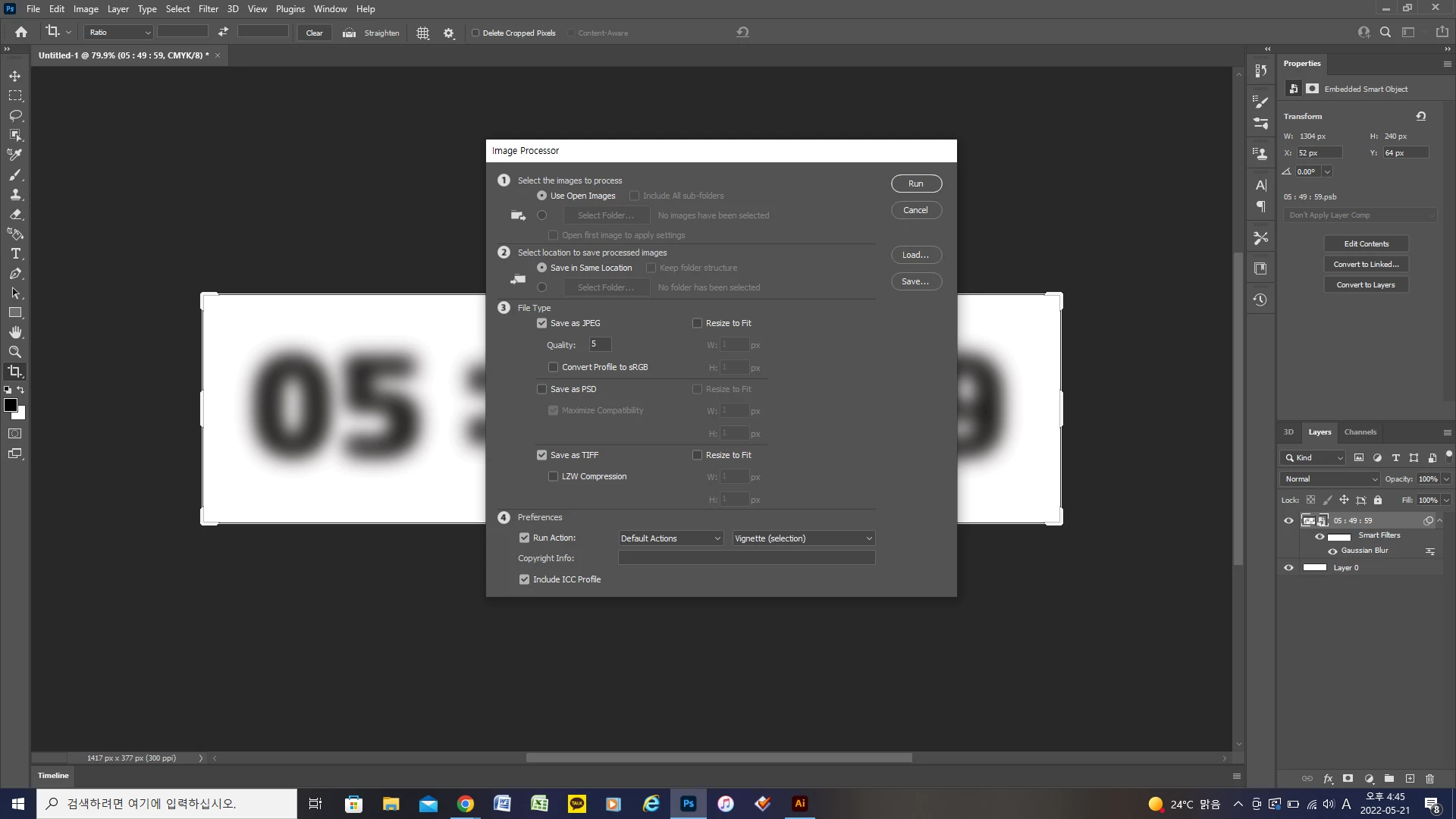The height and width of the screenshot is (819, 1456).
Task: Select the Zoom tool
Action: click(x=15, y=352)
